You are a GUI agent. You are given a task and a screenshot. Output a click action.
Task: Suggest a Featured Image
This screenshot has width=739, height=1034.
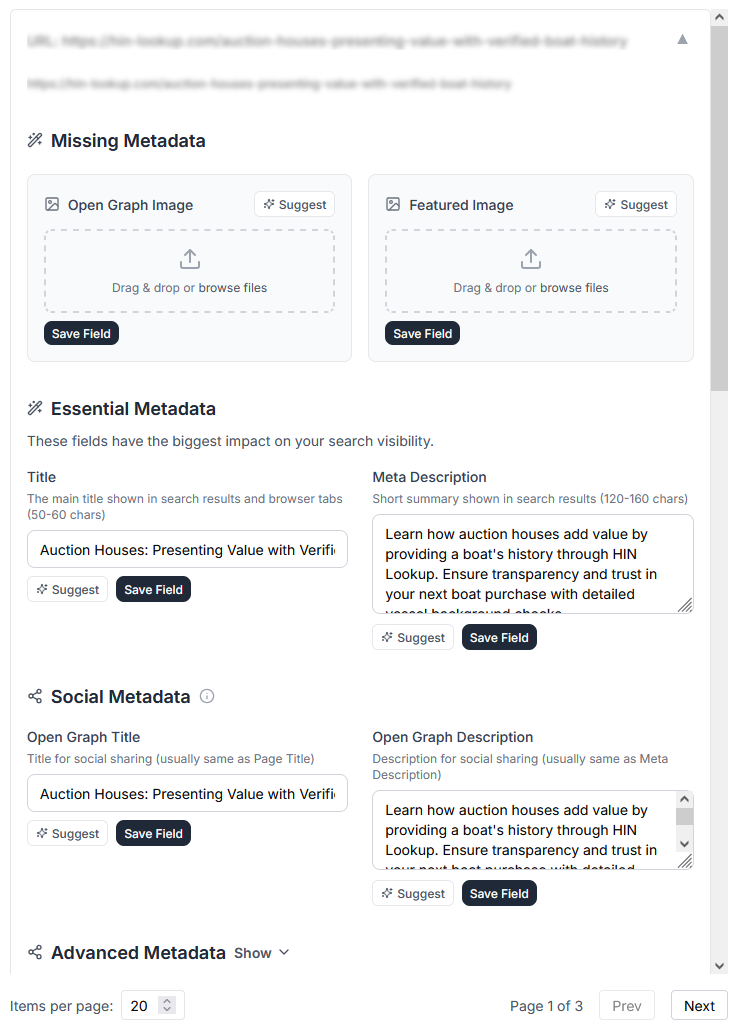[x=636, y=204]
